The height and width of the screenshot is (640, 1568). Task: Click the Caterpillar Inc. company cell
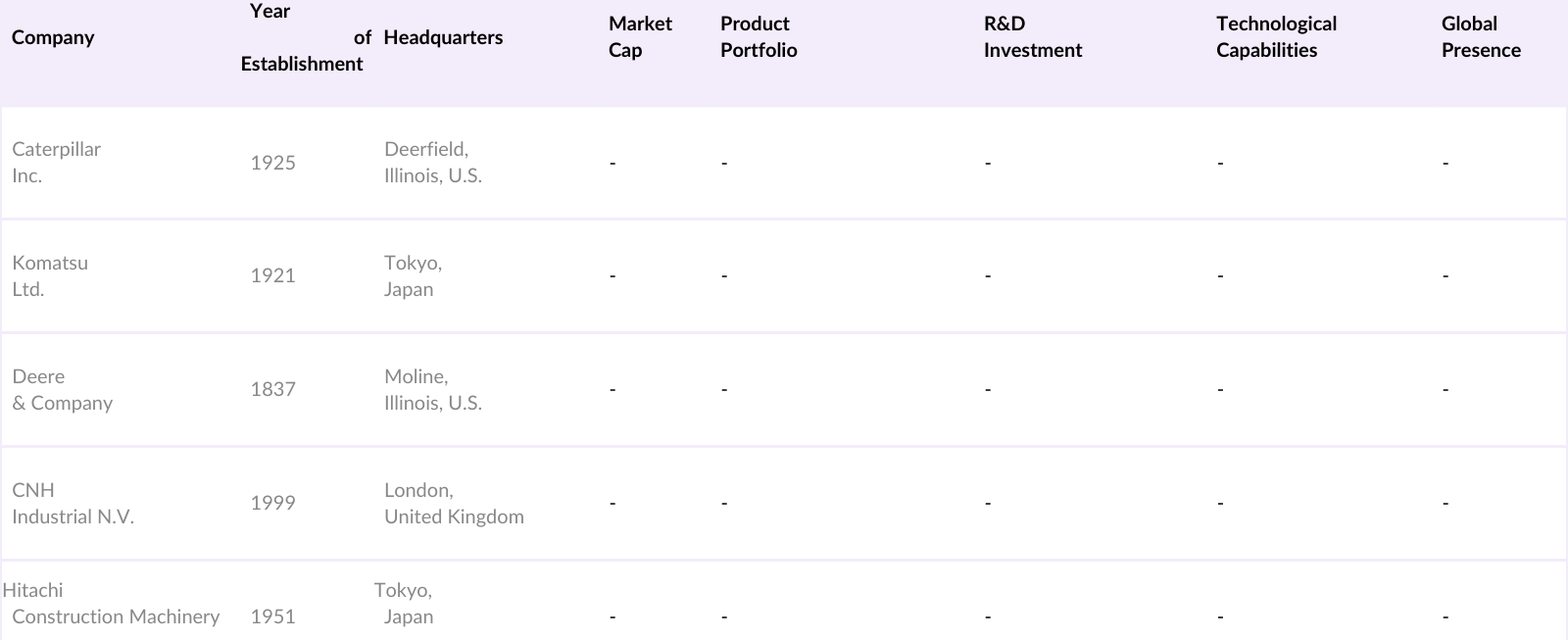point(56,163)
